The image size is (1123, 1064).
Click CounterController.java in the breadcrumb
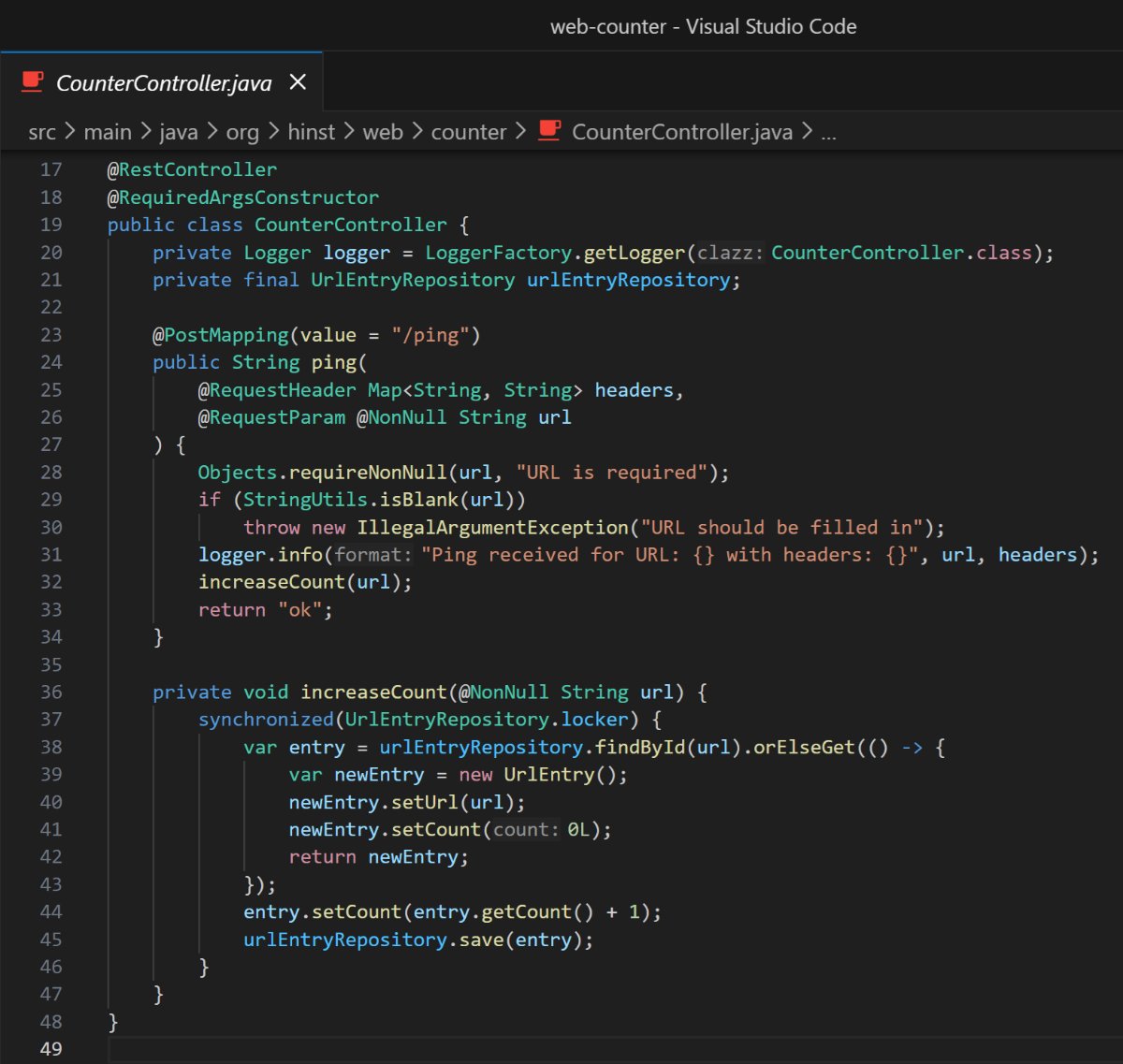pos(681,132)
